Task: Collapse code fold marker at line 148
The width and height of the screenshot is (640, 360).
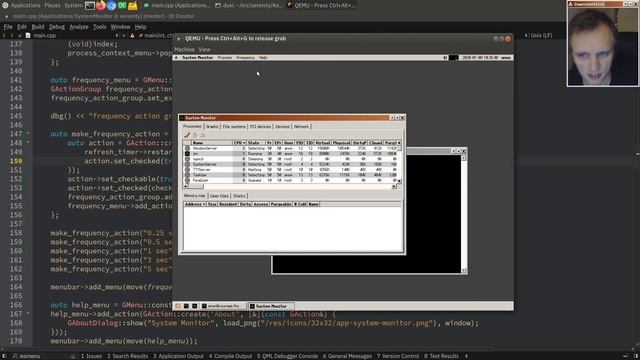Action: pos(28,142)
